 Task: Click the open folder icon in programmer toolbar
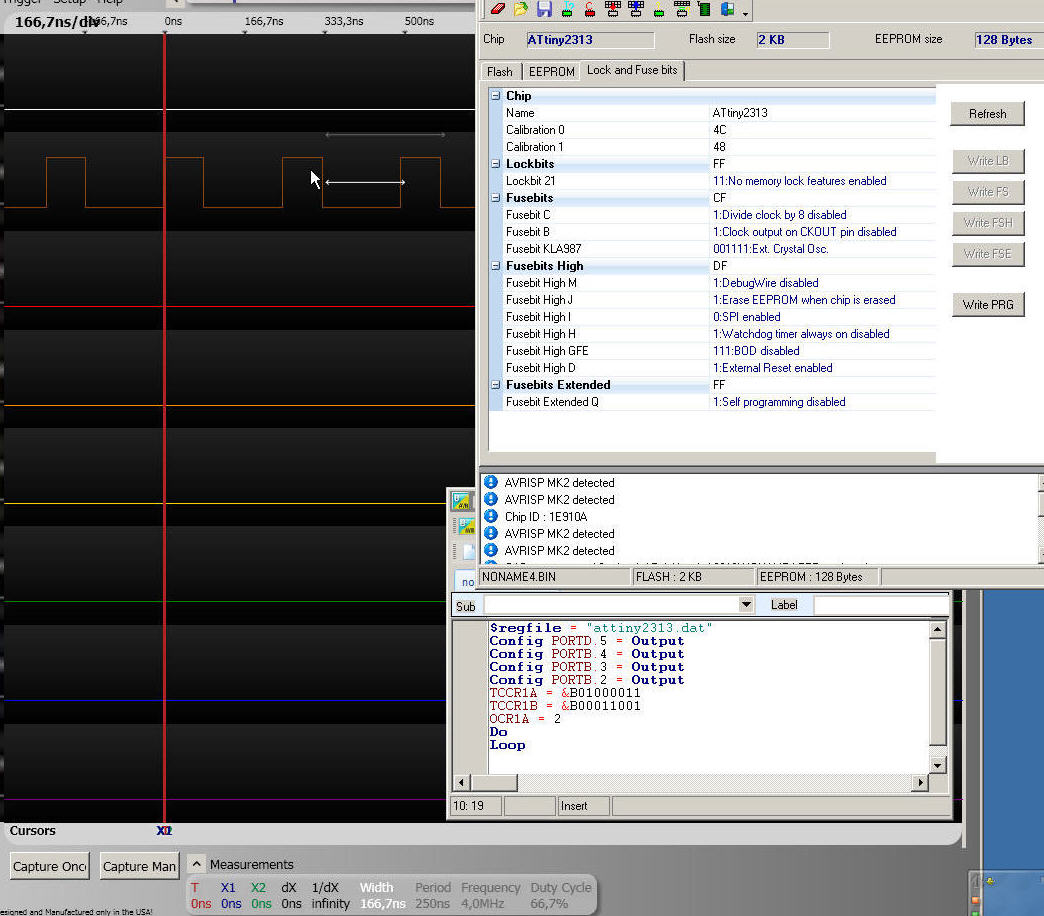(521, 9)
